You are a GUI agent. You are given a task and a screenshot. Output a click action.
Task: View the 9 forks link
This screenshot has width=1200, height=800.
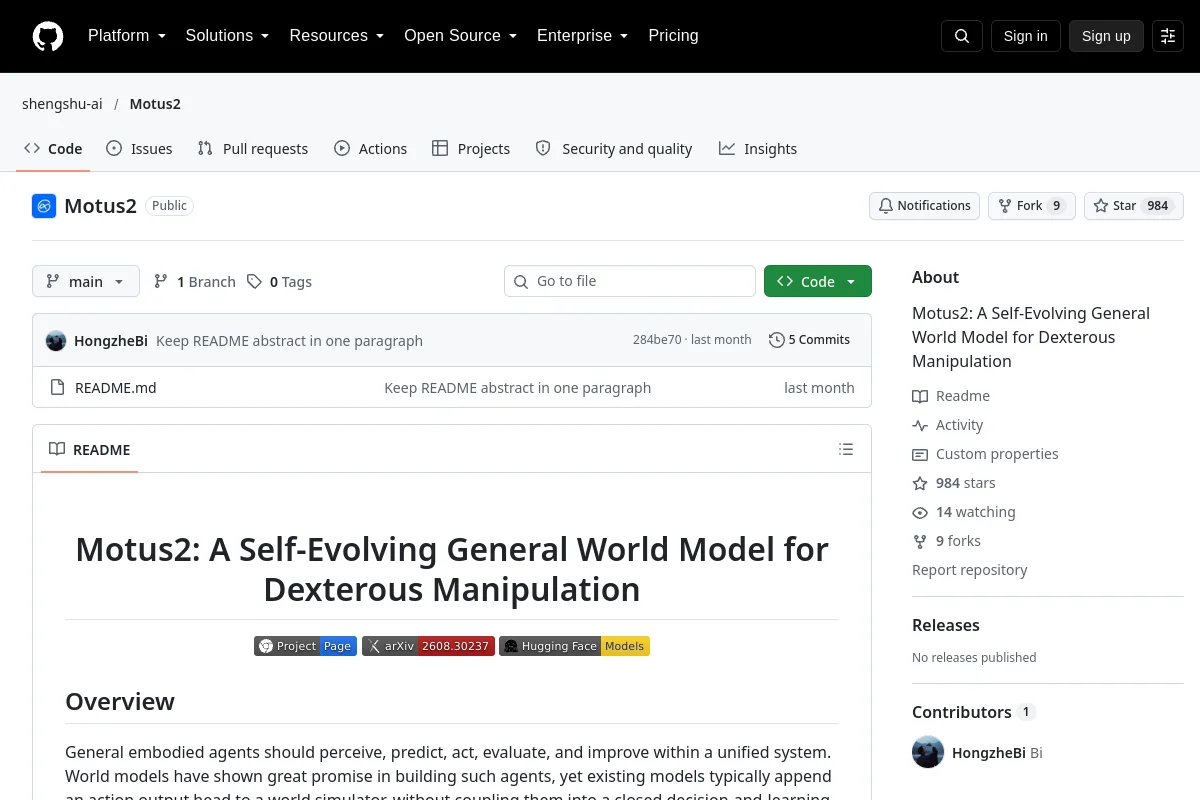pyautogui.click(x=946, y=541)
